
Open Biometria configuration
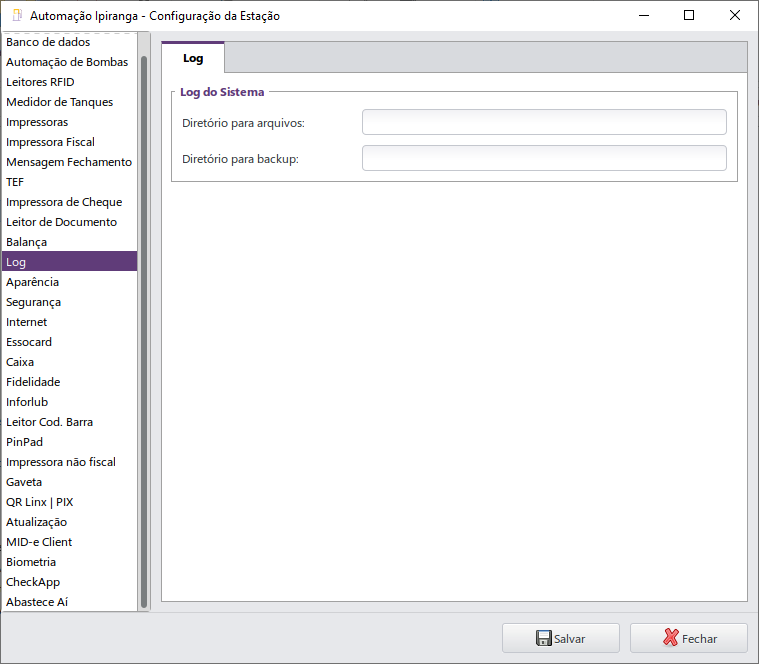70,562
